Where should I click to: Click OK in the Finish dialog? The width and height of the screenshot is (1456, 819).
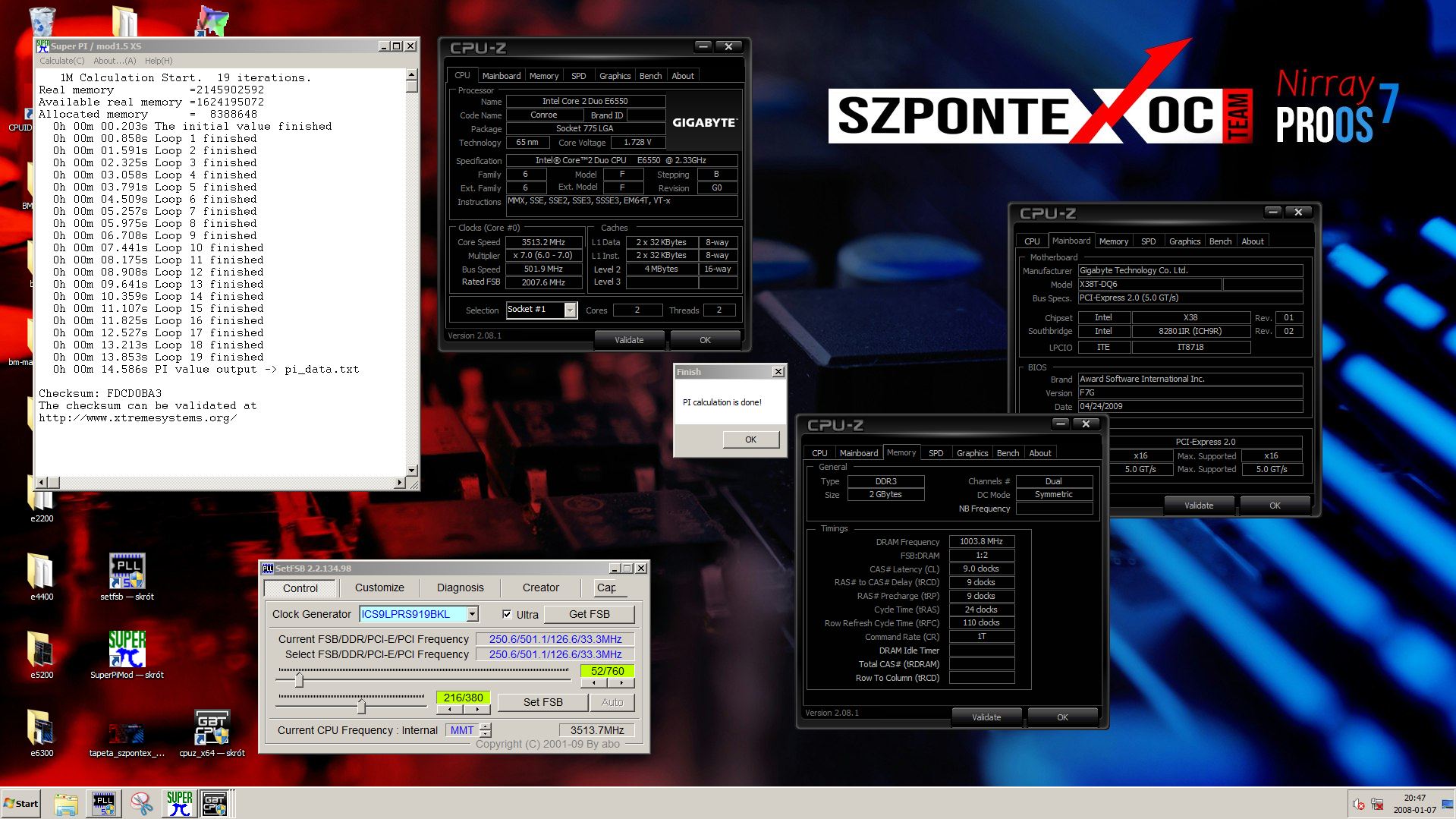[750, 439]
